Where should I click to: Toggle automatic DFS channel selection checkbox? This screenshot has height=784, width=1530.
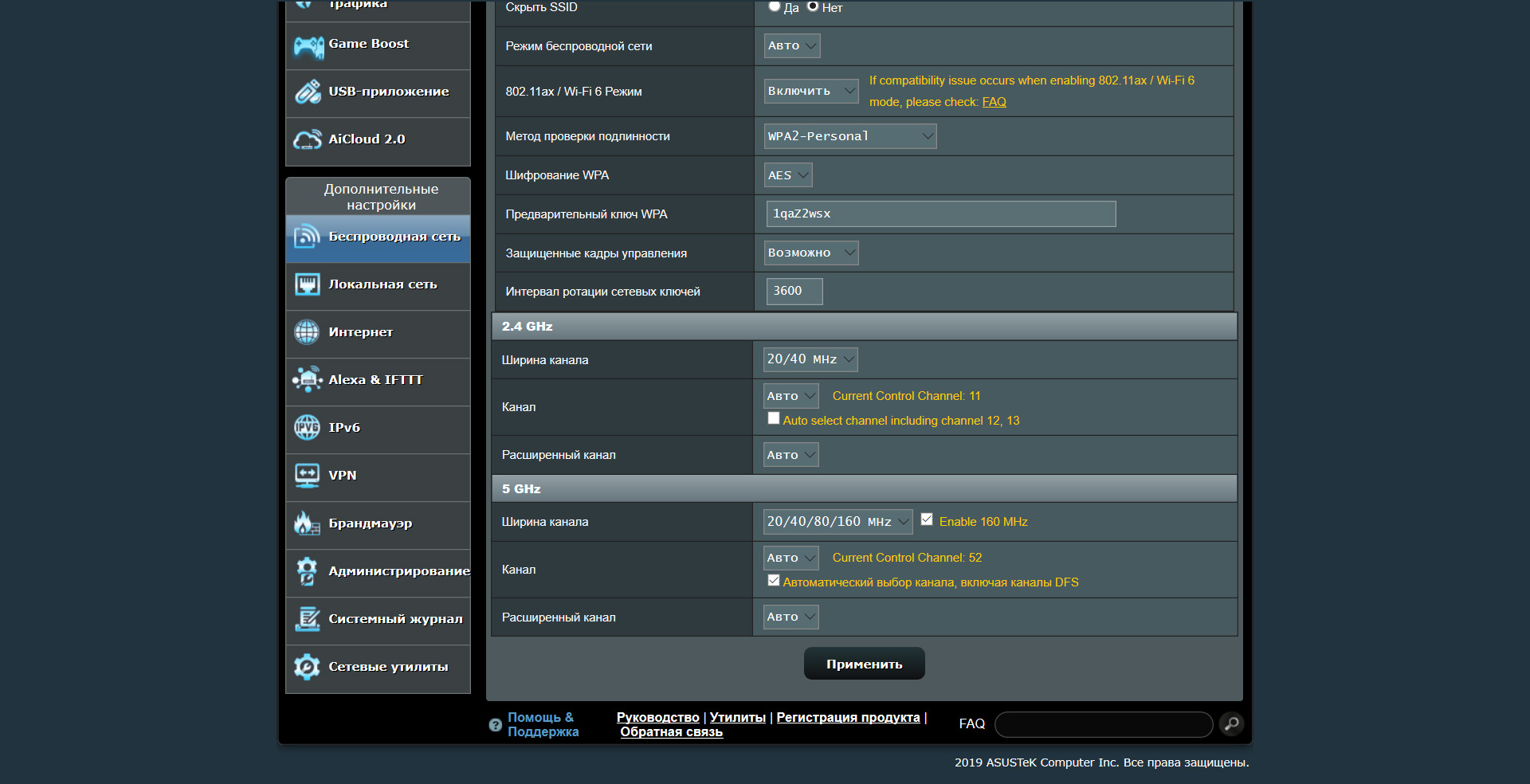point(773,580)
